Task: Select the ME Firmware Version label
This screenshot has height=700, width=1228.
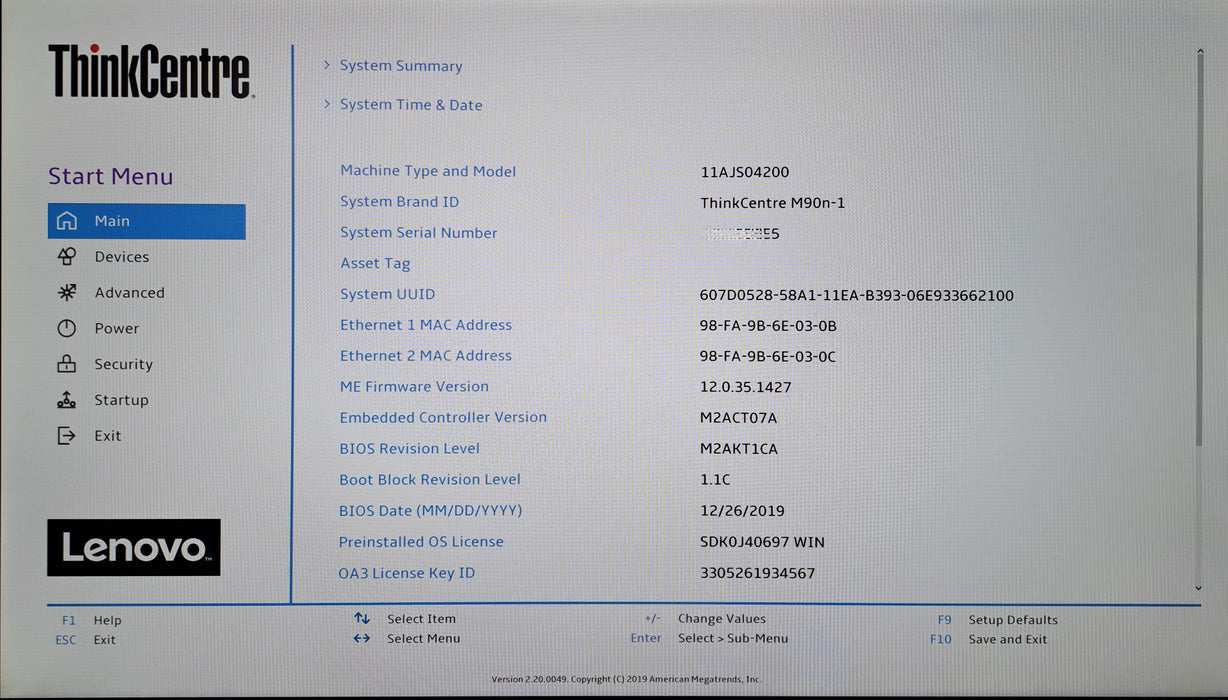Action: [x=414, y=387]
